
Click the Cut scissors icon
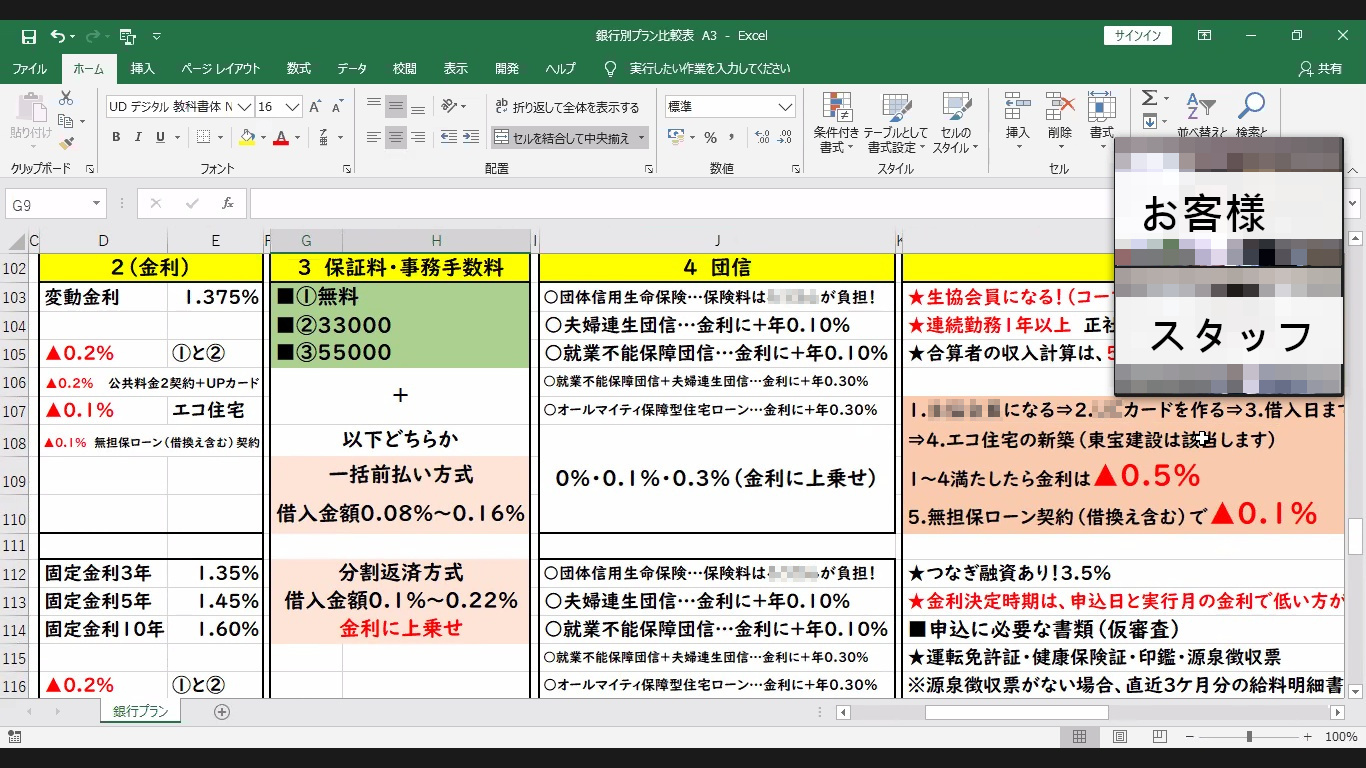pos(66,98)
